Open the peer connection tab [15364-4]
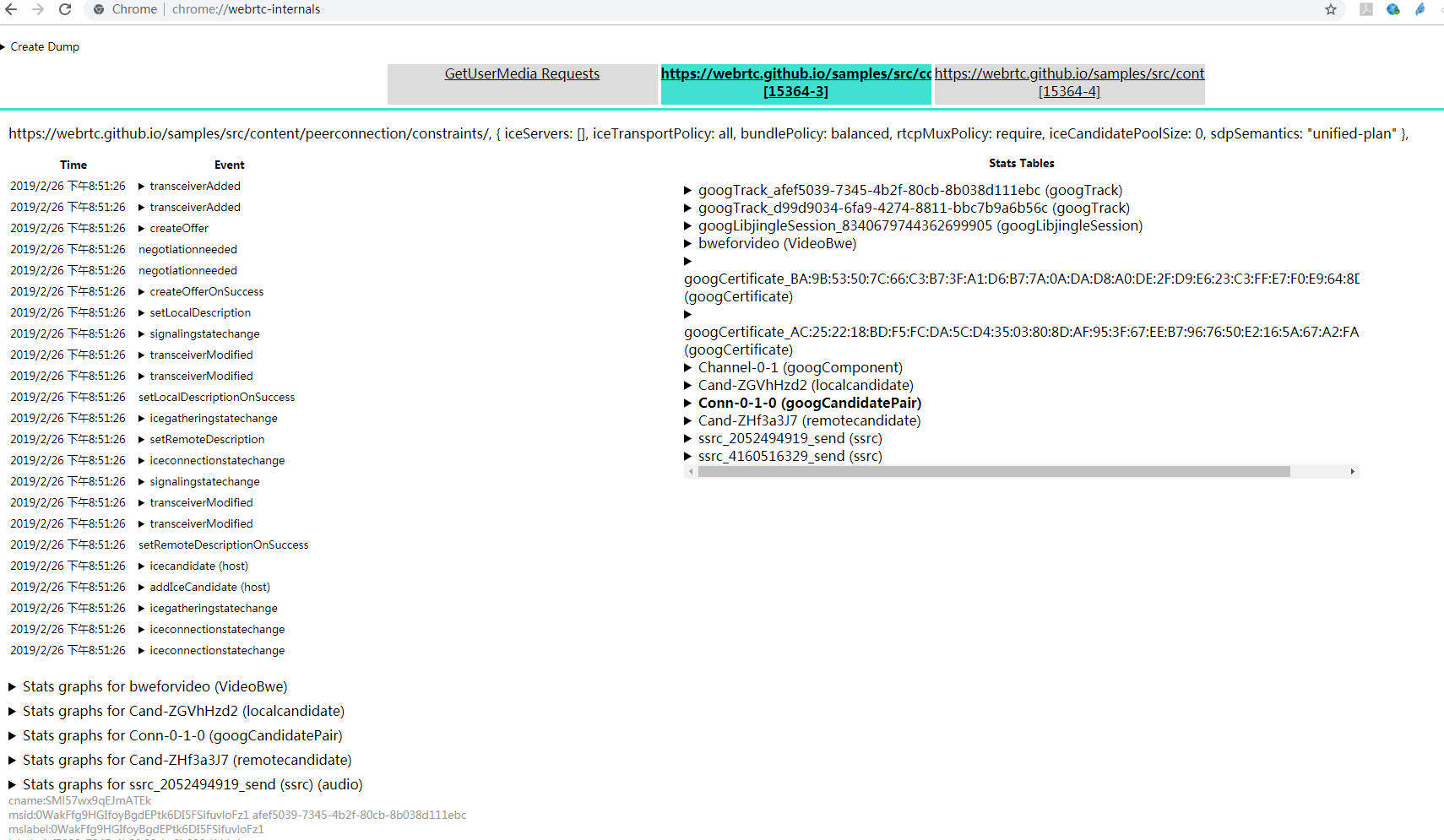The image size is (1444, 840). click(1070, 84)
